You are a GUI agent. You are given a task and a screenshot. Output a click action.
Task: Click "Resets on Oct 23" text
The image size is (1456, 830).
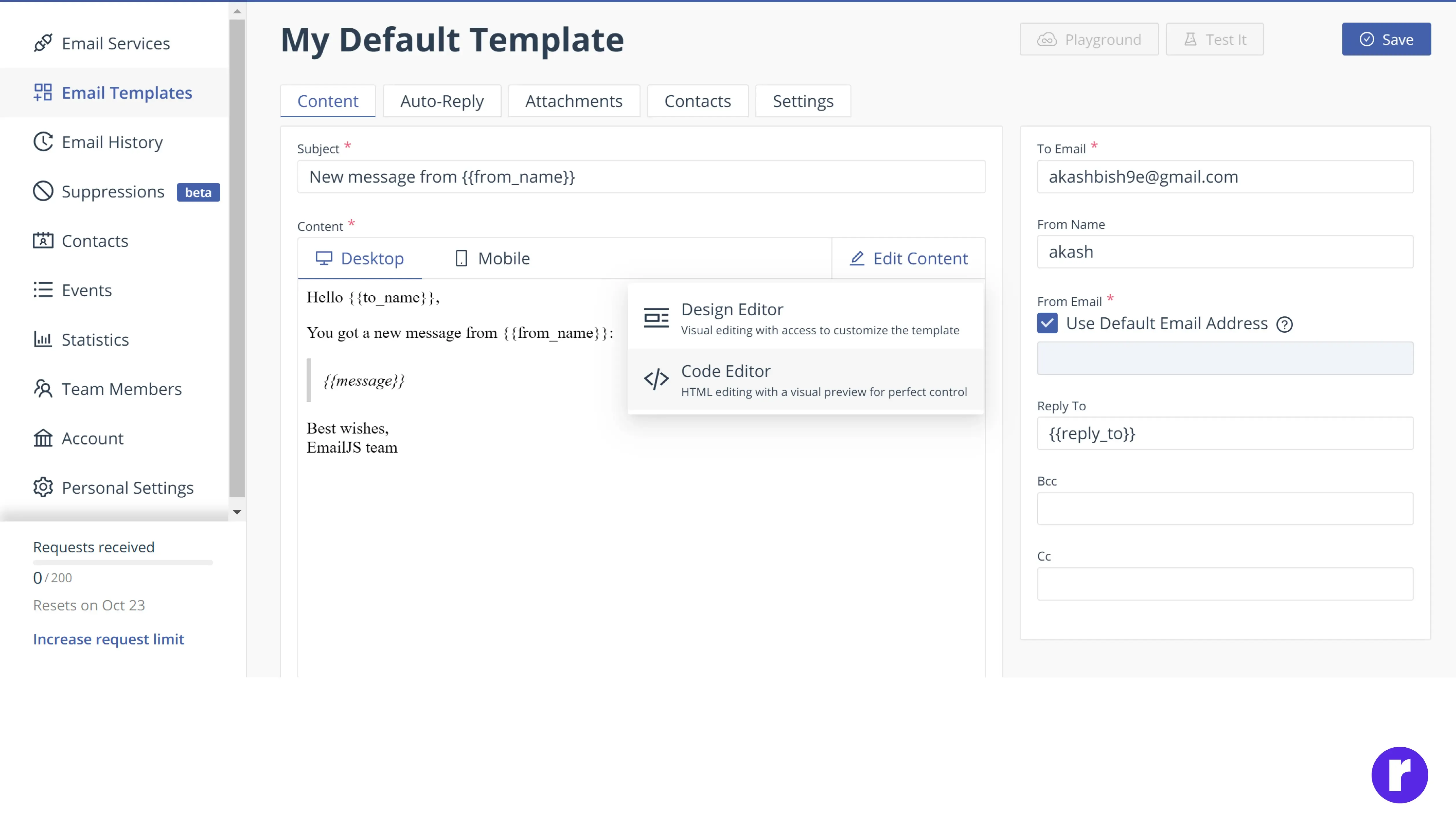[89, 605]
